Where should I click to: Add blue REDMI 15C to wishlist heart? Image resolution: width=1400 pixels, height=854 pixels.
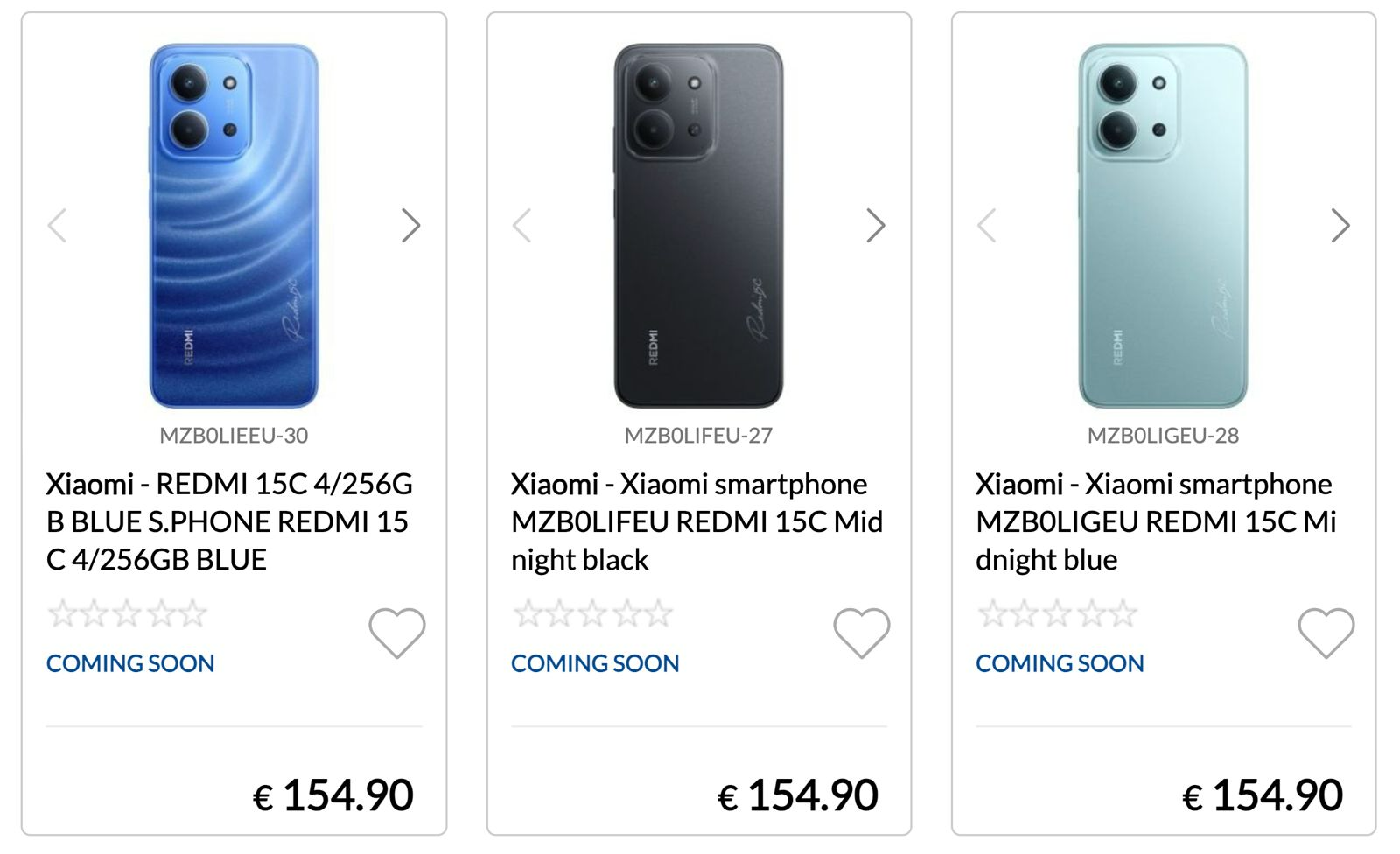pos(397,632)
